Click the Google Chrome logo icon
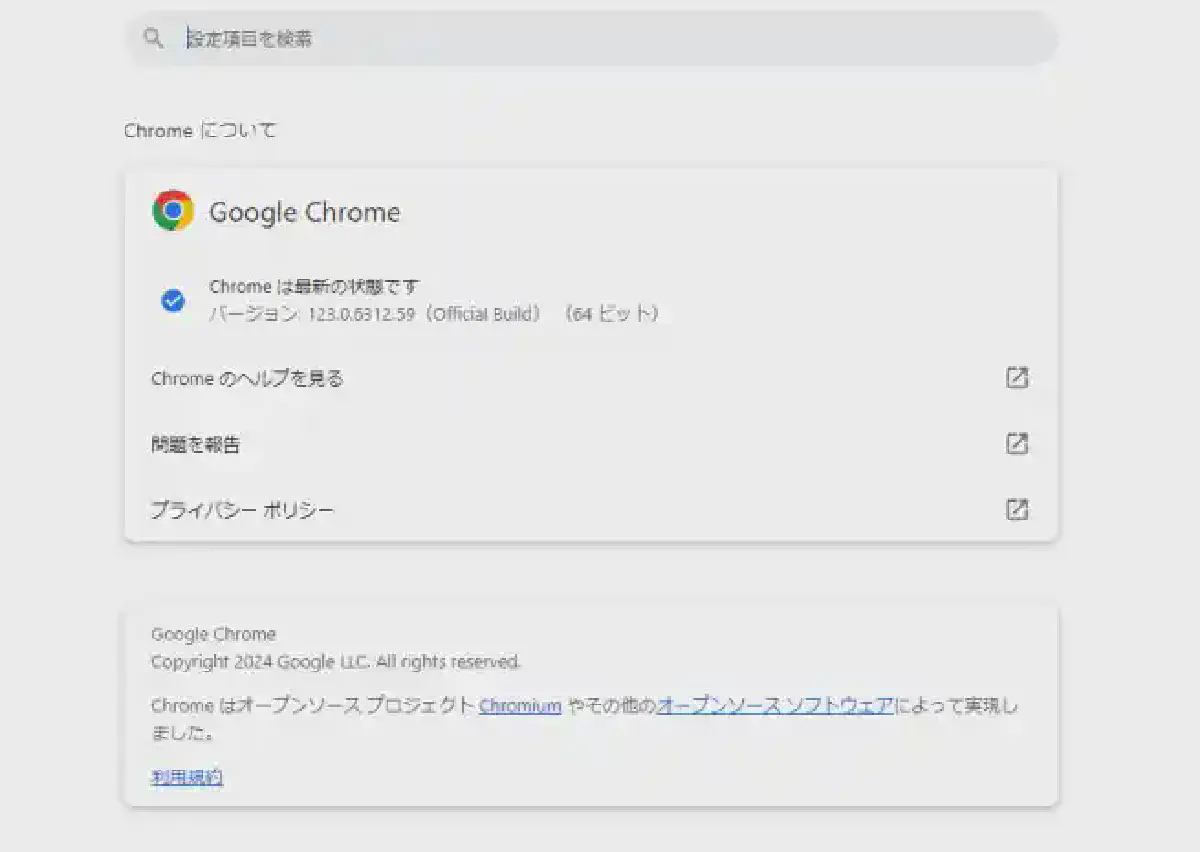 [x=173, y=211]
